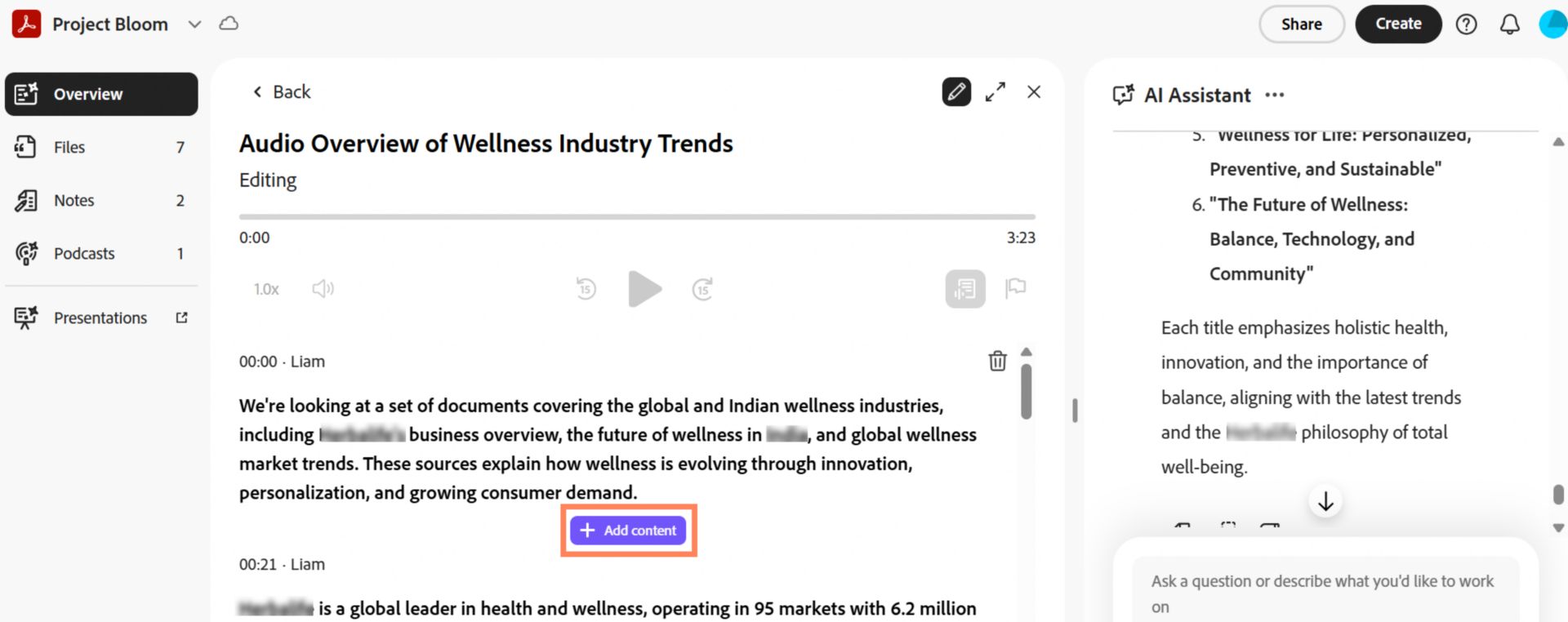Skip forward 15 seconds in the audio
1568x622 pixels.
702,289
